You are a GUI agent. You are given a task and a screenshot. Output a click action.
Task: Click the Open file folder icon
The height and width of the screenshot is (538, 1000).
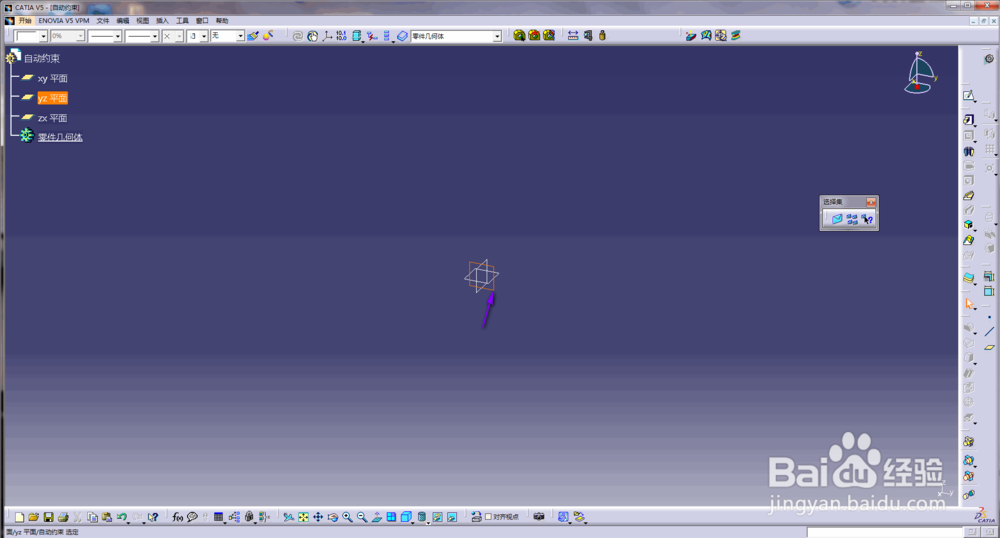pyautogui.click(x=34, y=517)
